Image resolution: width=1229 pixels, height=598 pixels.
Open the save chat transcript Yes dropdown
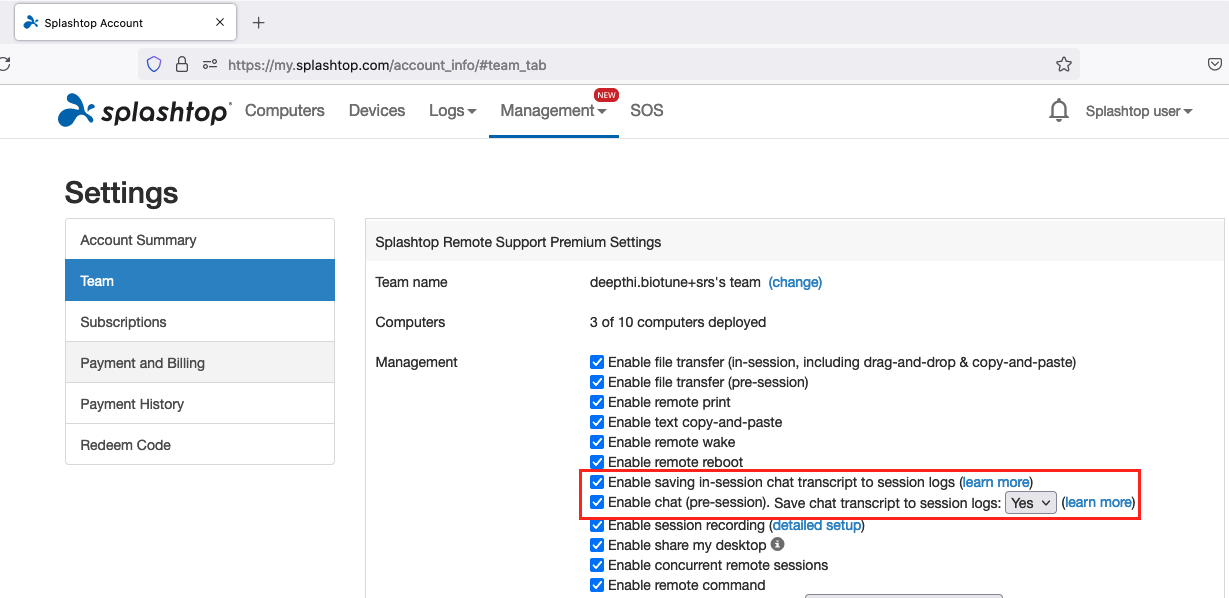point(1030,503)
